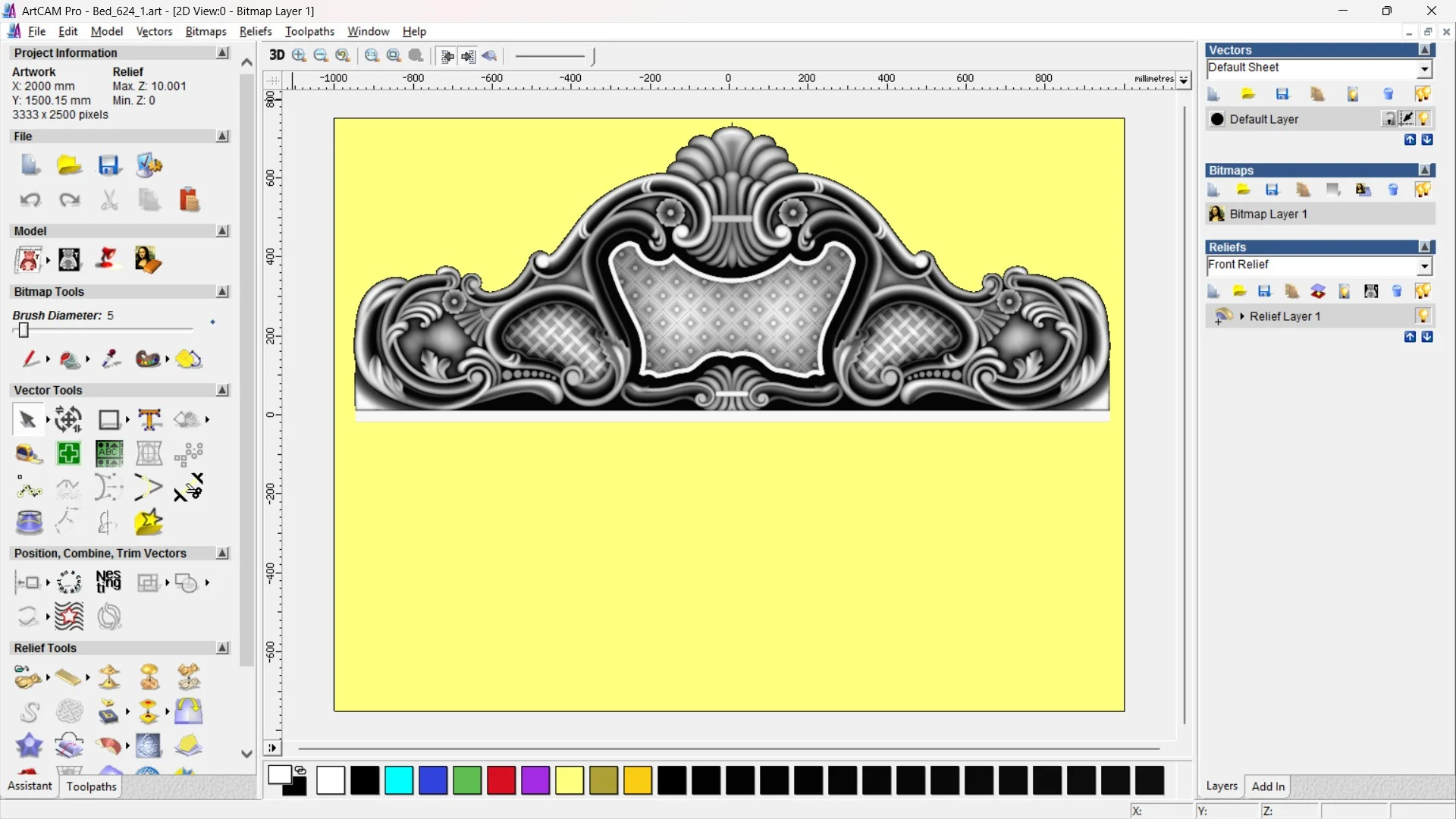Click the Create Vector Text tool

coord(149,419)
